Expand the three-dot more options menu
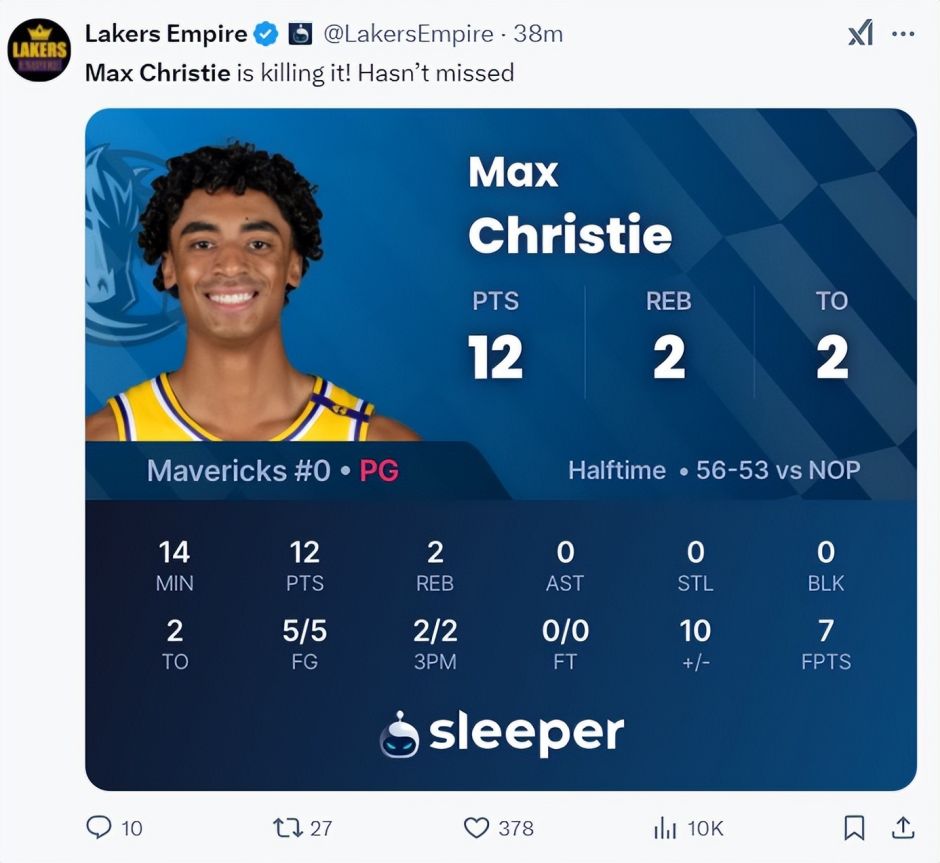 pos(903,34)
